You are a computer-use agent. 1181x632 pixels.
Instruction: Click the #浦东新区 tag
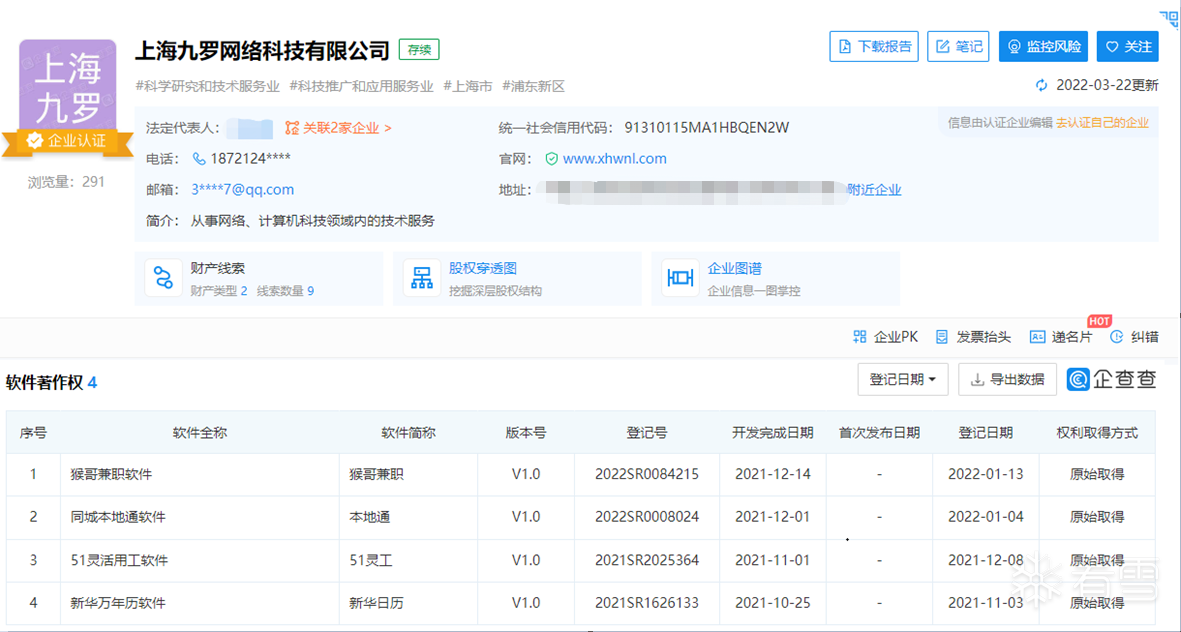(x=533, y=86)
